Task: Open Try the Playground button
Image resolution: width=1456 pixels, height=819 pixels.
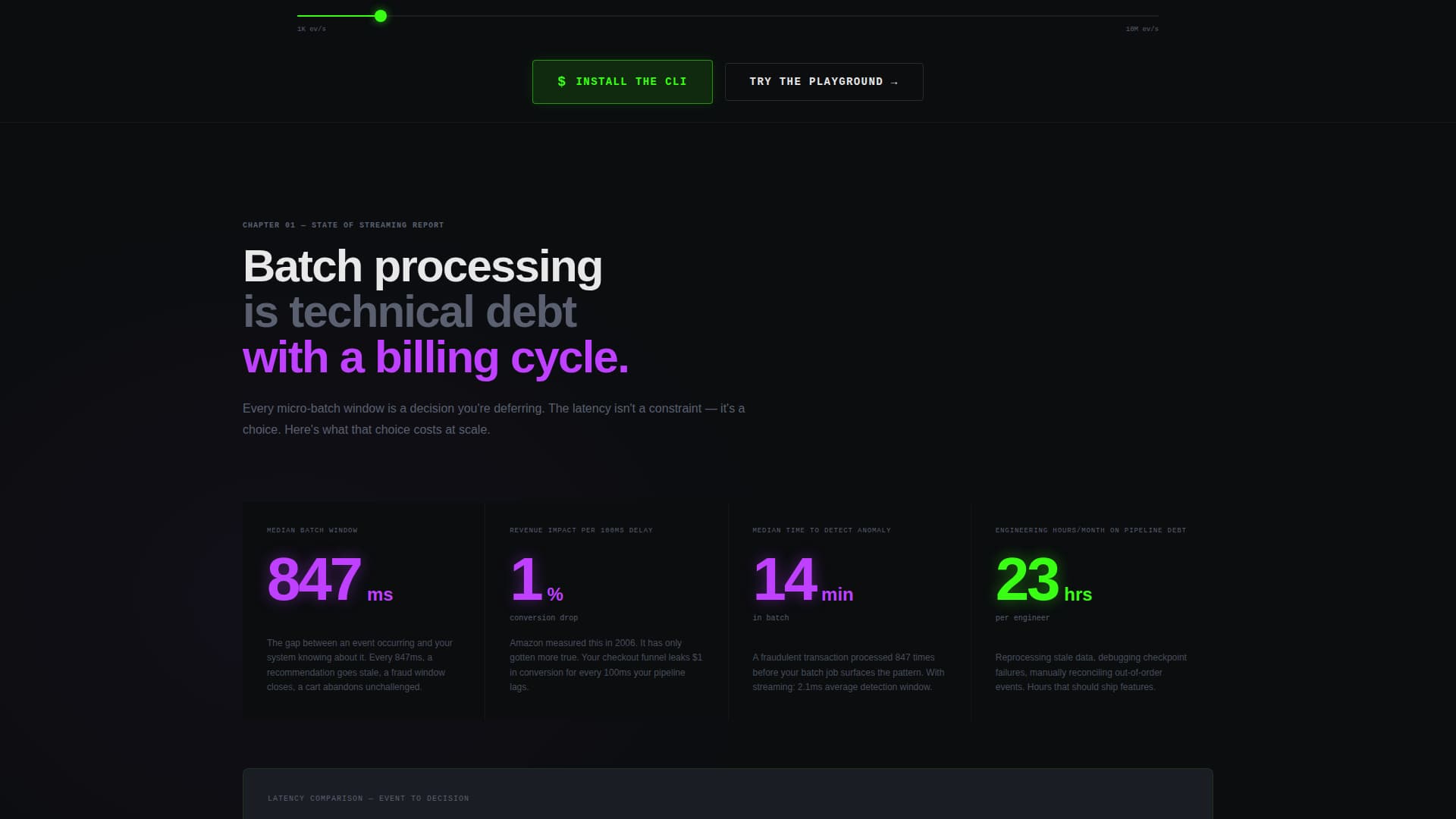Action: 824,82
